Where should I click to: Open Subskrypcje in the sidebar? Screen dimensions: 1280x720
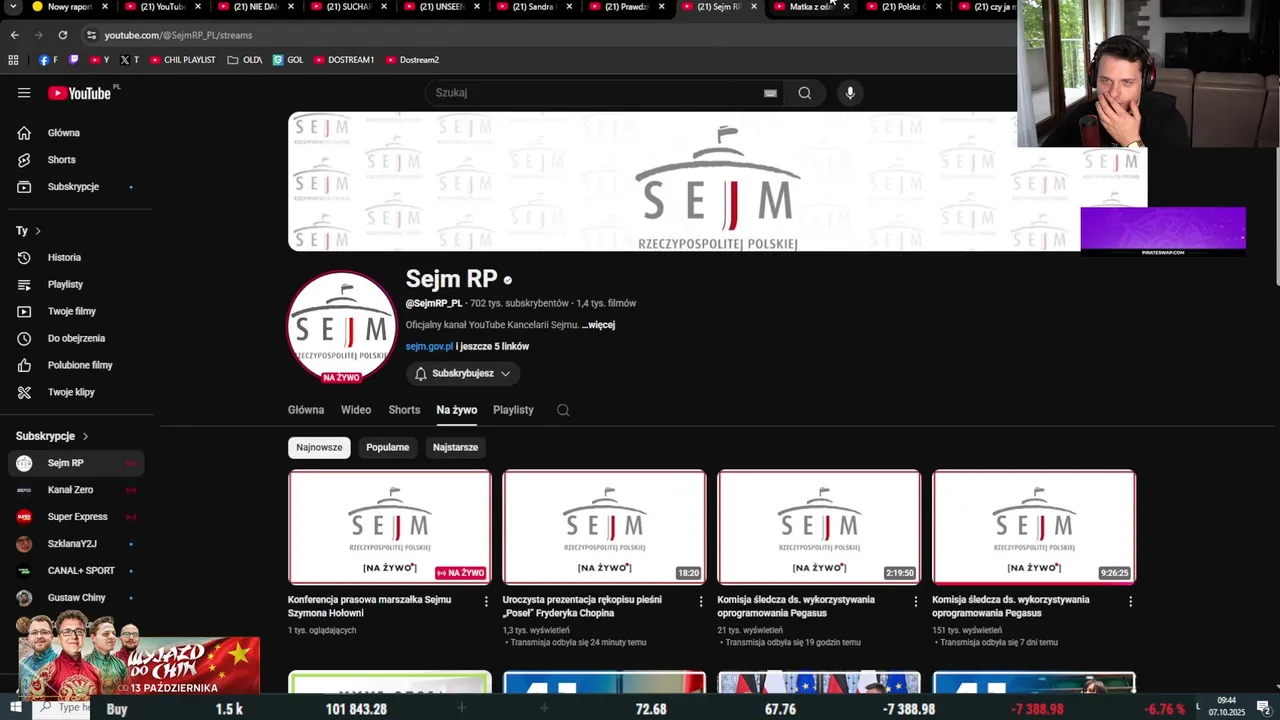click(x=76, y=187)
